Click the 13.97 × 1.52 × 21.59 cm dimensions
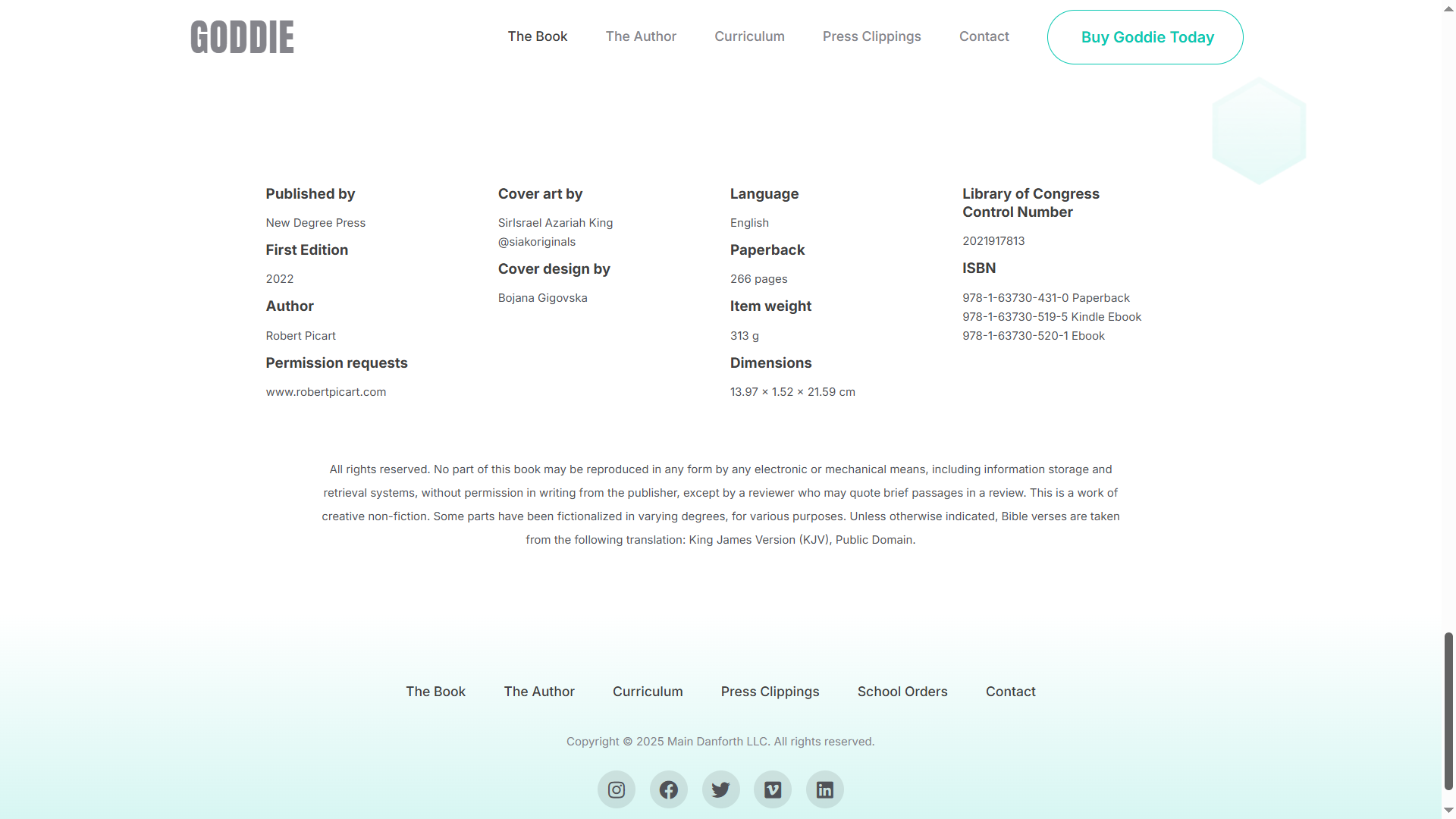This screenshot has width=1456, height=819. point(792,392)
